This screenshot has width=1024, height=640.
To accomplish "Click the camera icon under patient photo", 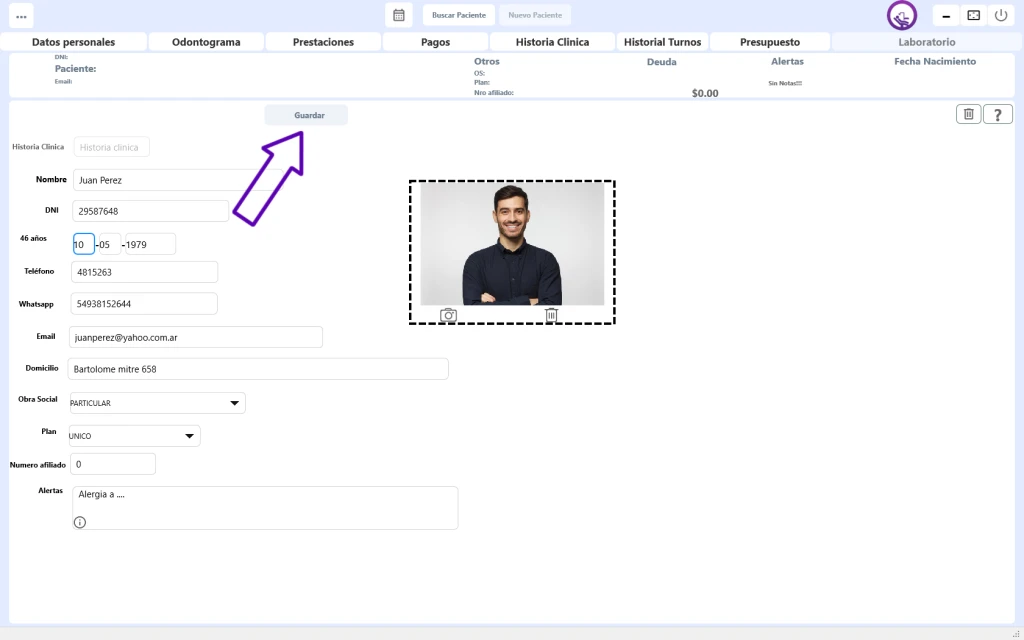I will 448,315.
